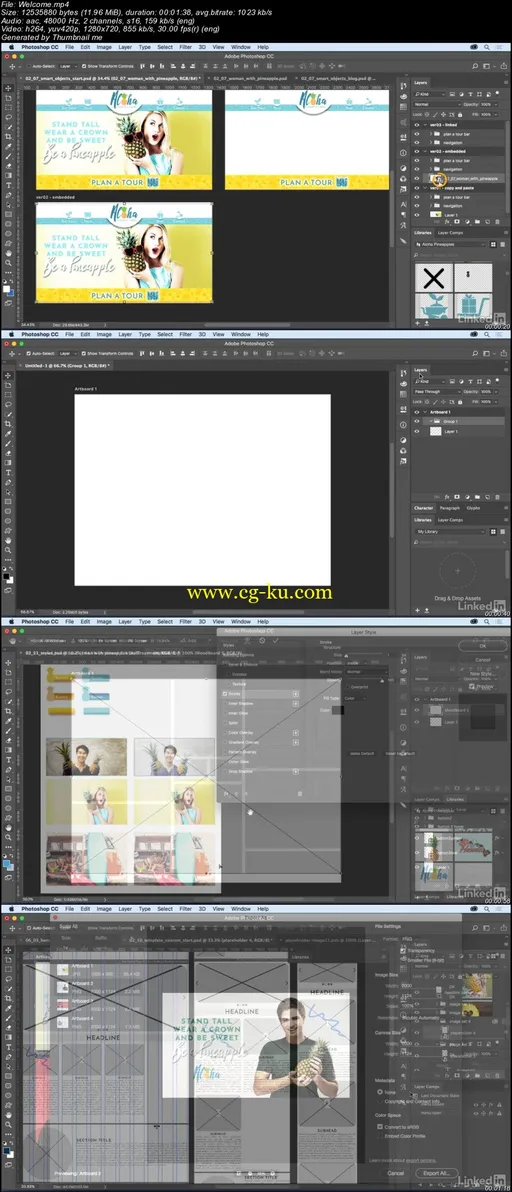Select the Zoom tool in the Untitled-1 window
Screen dimensions: 512x1192
(8, 550)
